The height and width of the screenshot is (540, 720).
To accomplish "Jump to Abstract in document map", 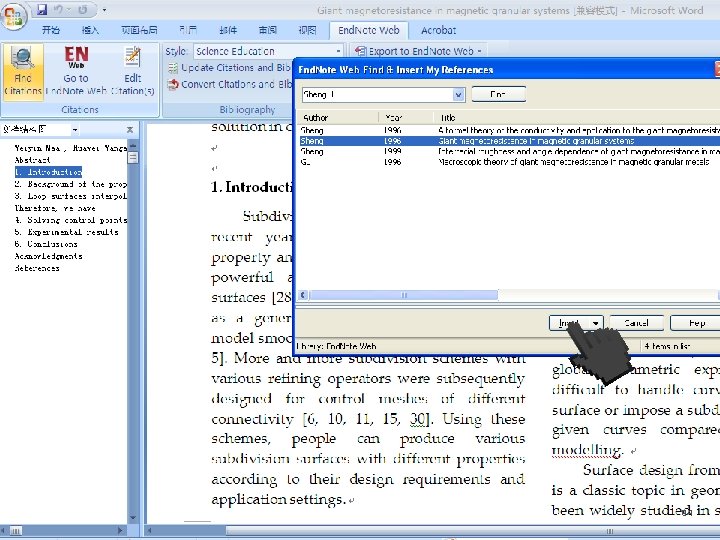I will [33, 160].
